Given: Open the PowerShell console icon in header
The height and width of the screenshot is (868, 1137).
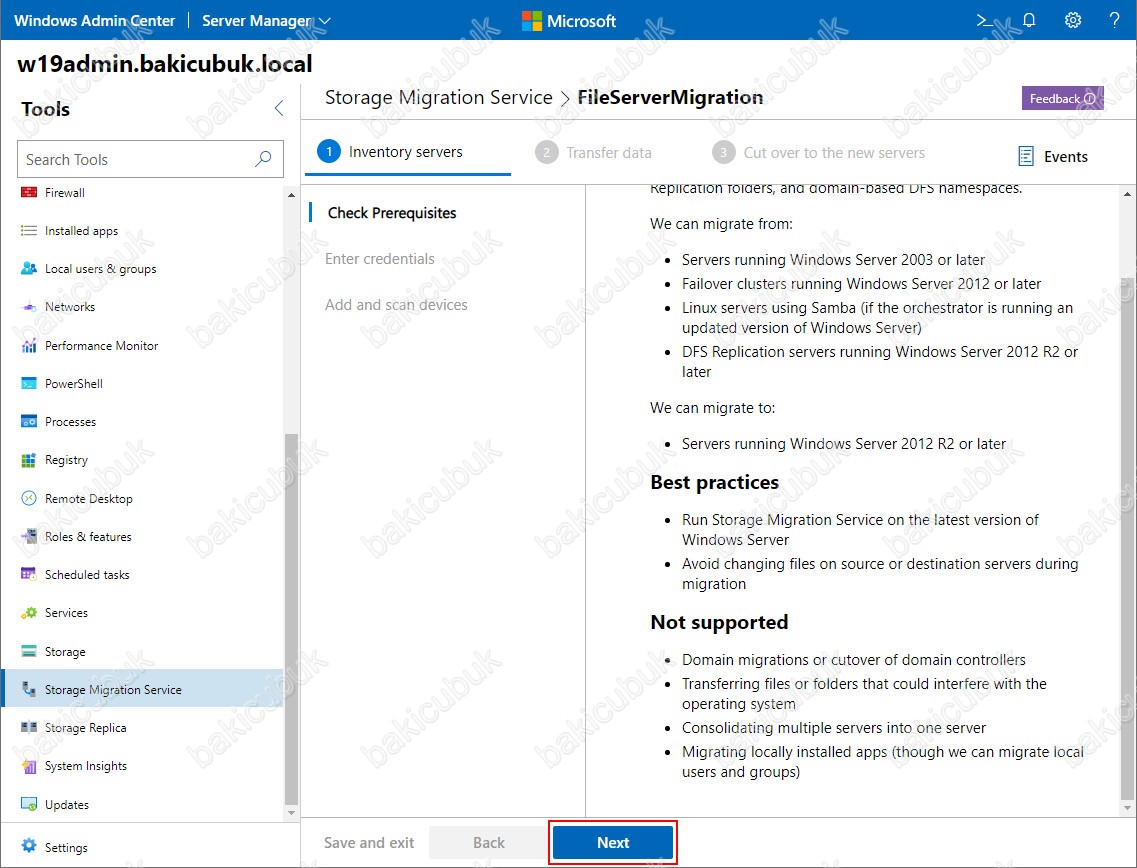Looking at the screenshot, I should coord(985,20).
